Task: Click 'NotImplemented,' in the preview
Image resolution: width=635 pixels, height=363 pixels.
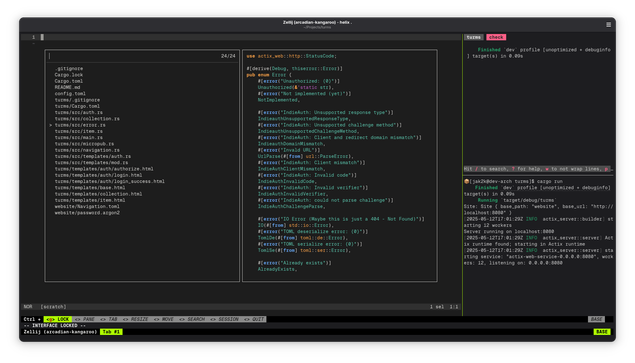Action: [x=279, y=100]
